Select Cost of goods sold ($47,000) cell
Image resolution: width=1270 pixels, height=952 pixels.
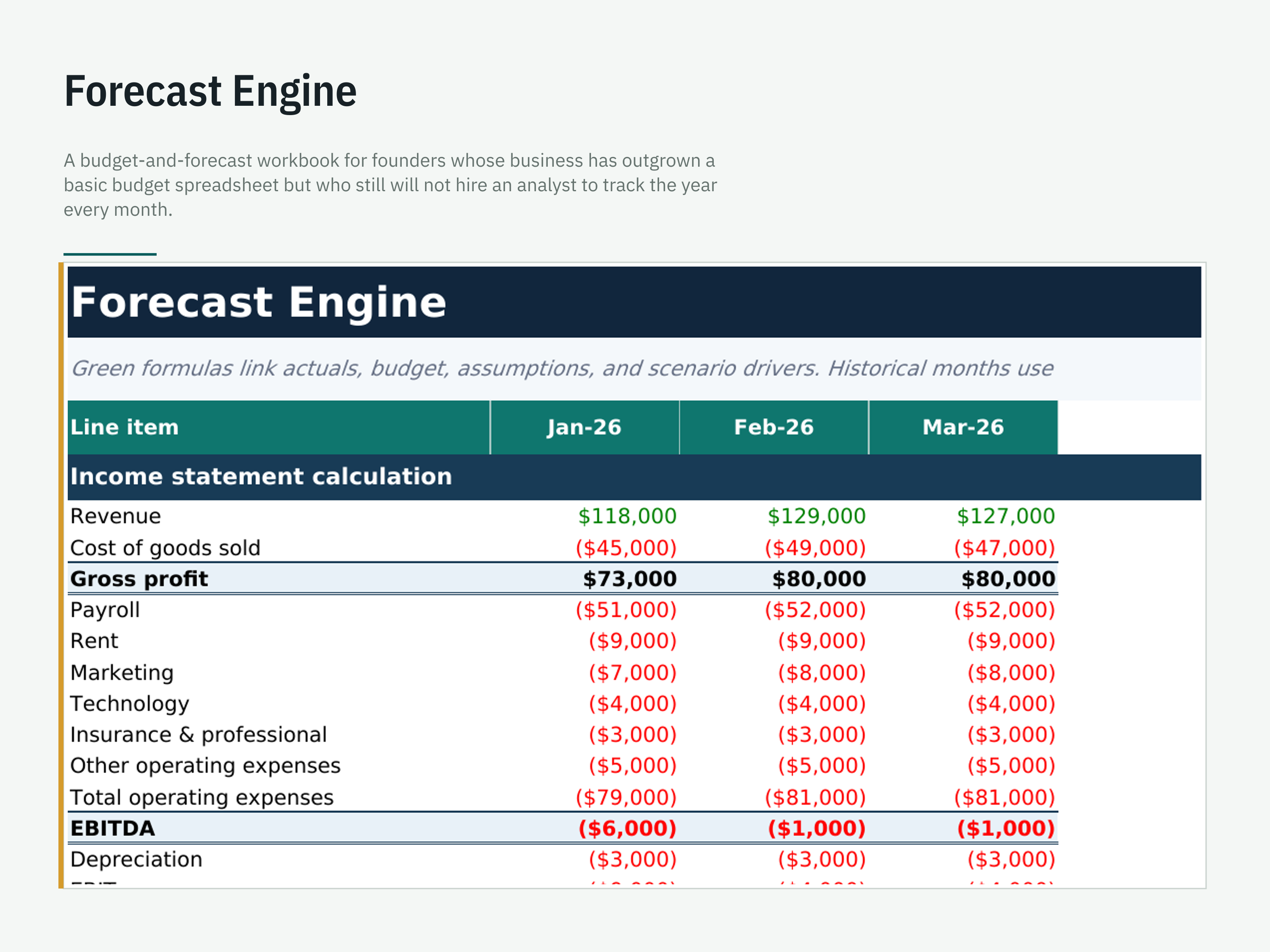(1005, 548)
